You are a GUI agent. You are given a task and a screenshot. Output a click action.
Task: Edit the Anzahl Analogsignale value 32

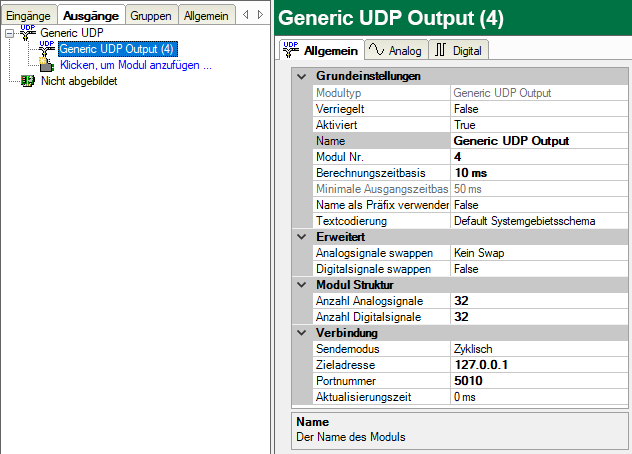click(x=539, y=301)
